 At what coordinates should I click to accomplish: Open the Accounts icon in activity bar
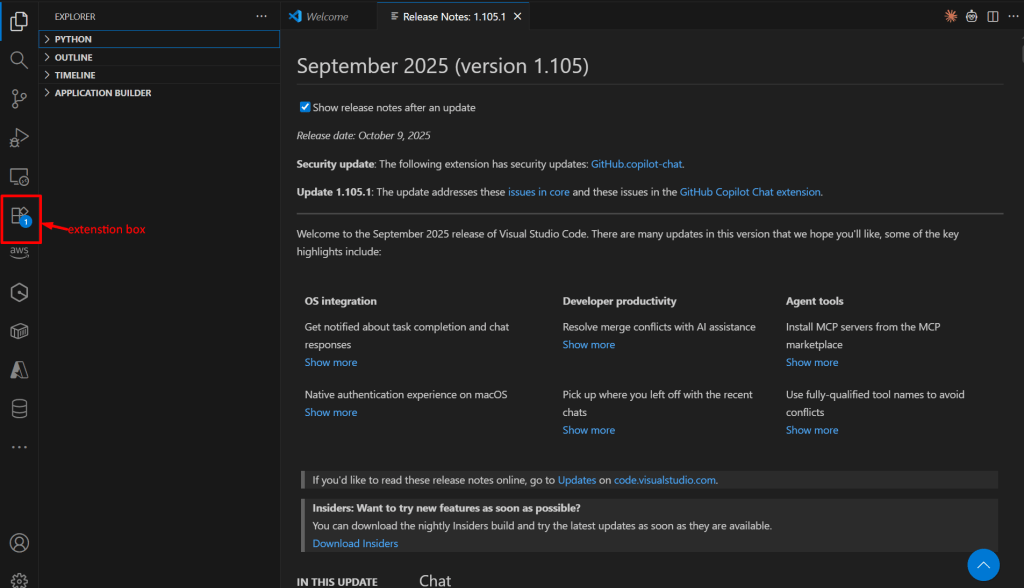19,543
